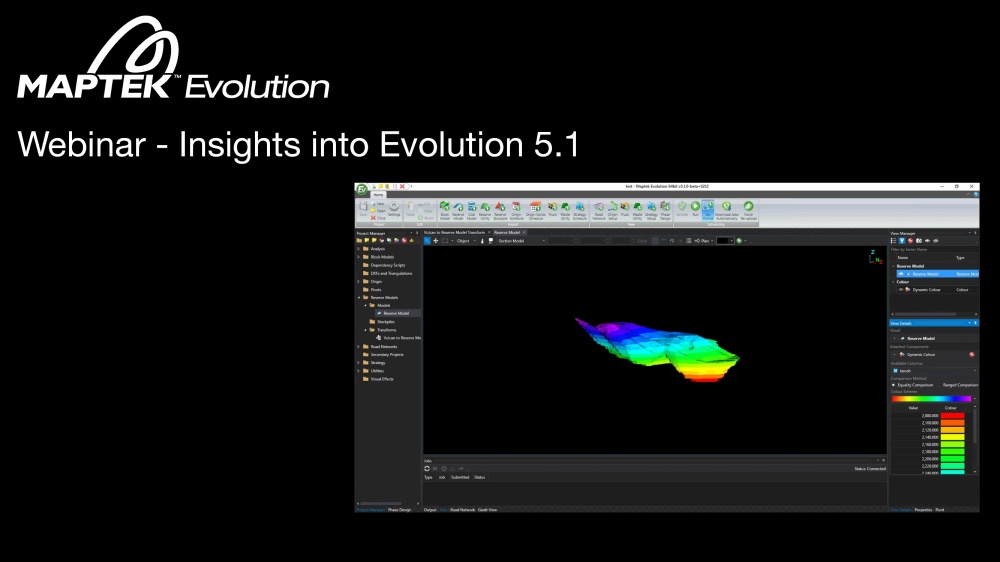Open the Home ribbon tab
Image resolution: width=1000 pixels, height=562 pixels.
pyautogui.click(x=378, y=195)
